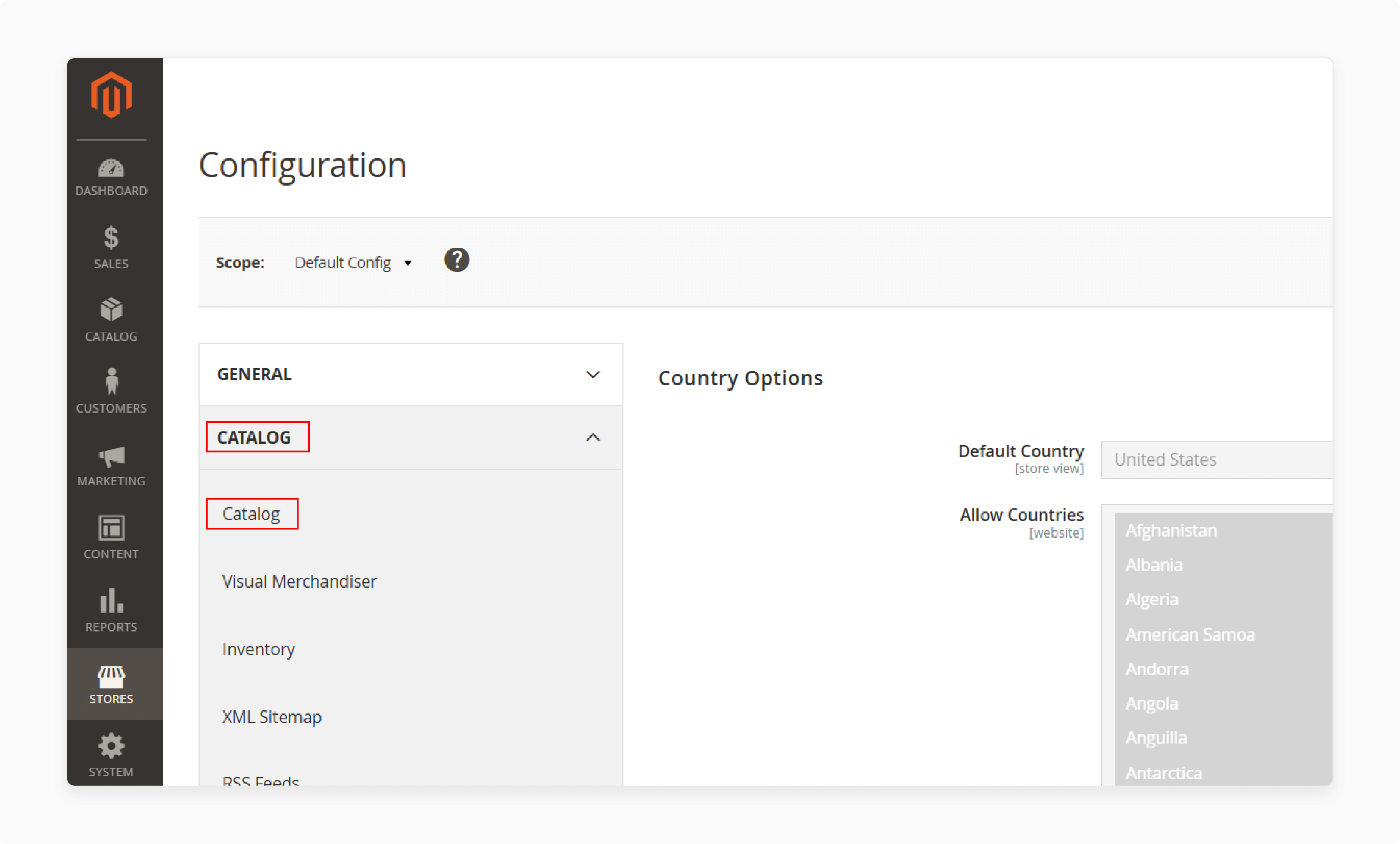Click the XML Sitemap configuration link
Screen dimensions: 1400x844
point(272,716)
